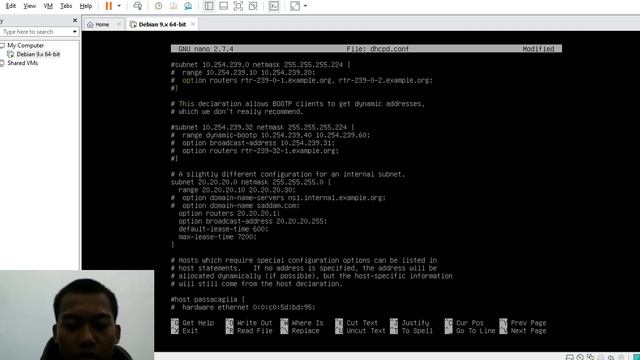
Task: Click nano shortcut 'Where Is'
Action: point(302,323)
